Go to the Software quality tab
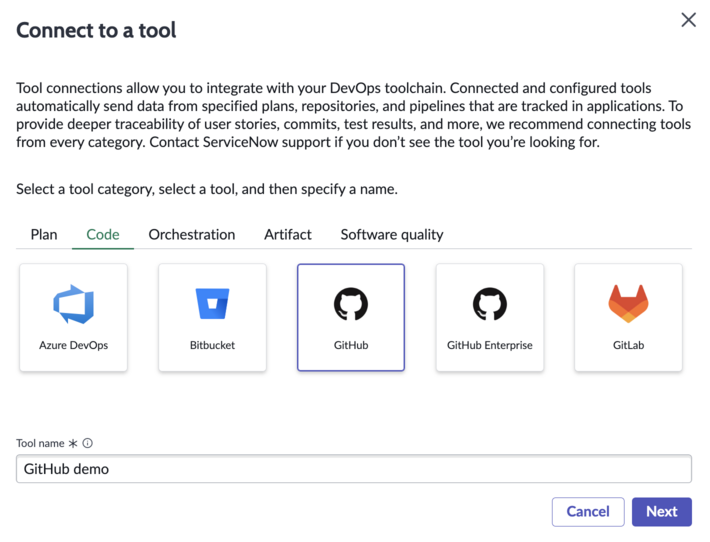 392,235
